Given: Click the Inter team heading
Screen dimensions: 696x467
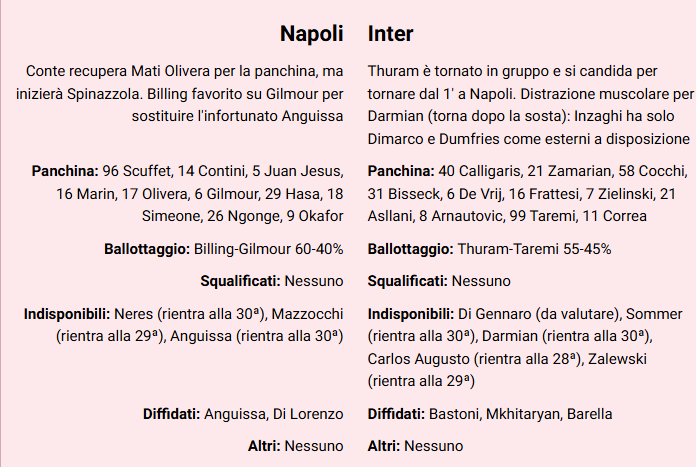Looking at the screenshot, I should click(x=390, y=34).
